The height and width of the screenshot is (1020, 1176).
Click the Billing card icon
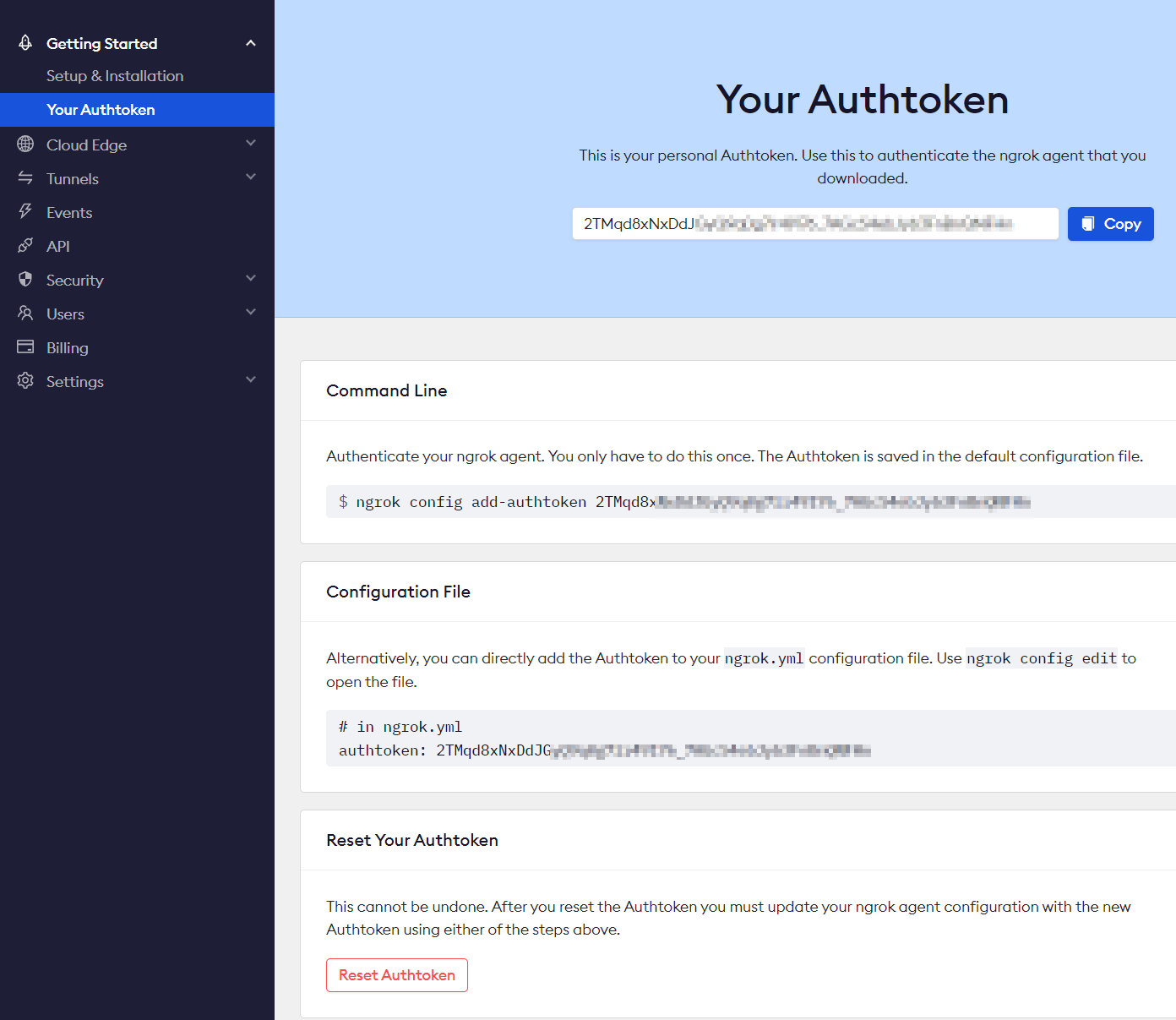(25, 346)
